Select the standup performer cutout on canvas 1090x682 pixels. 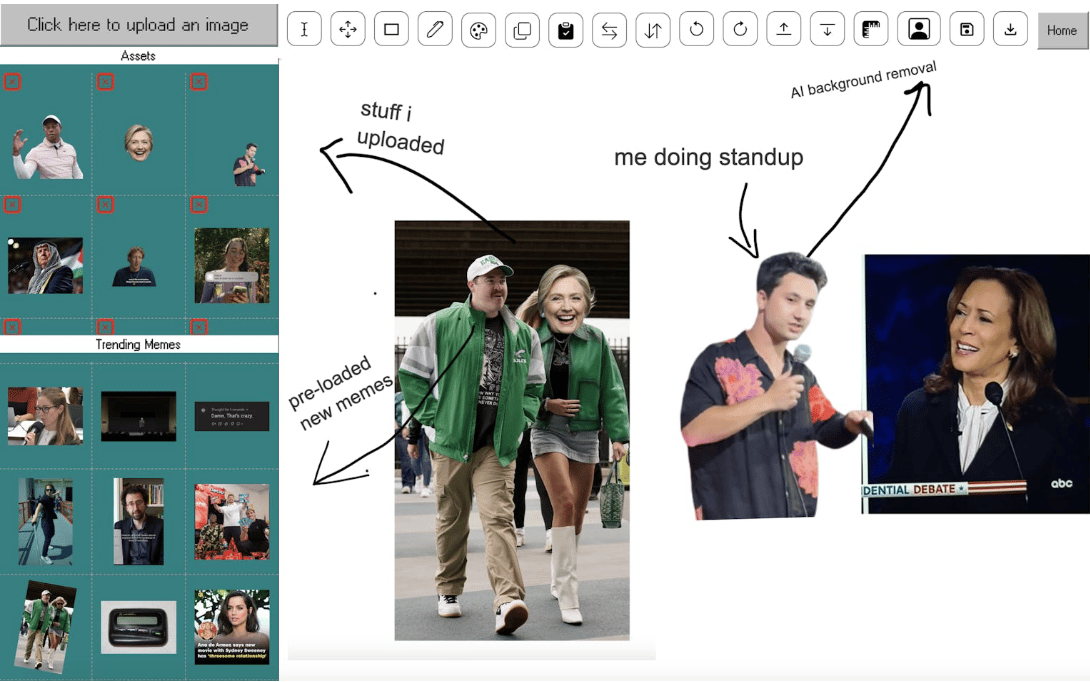coord(775,386)
